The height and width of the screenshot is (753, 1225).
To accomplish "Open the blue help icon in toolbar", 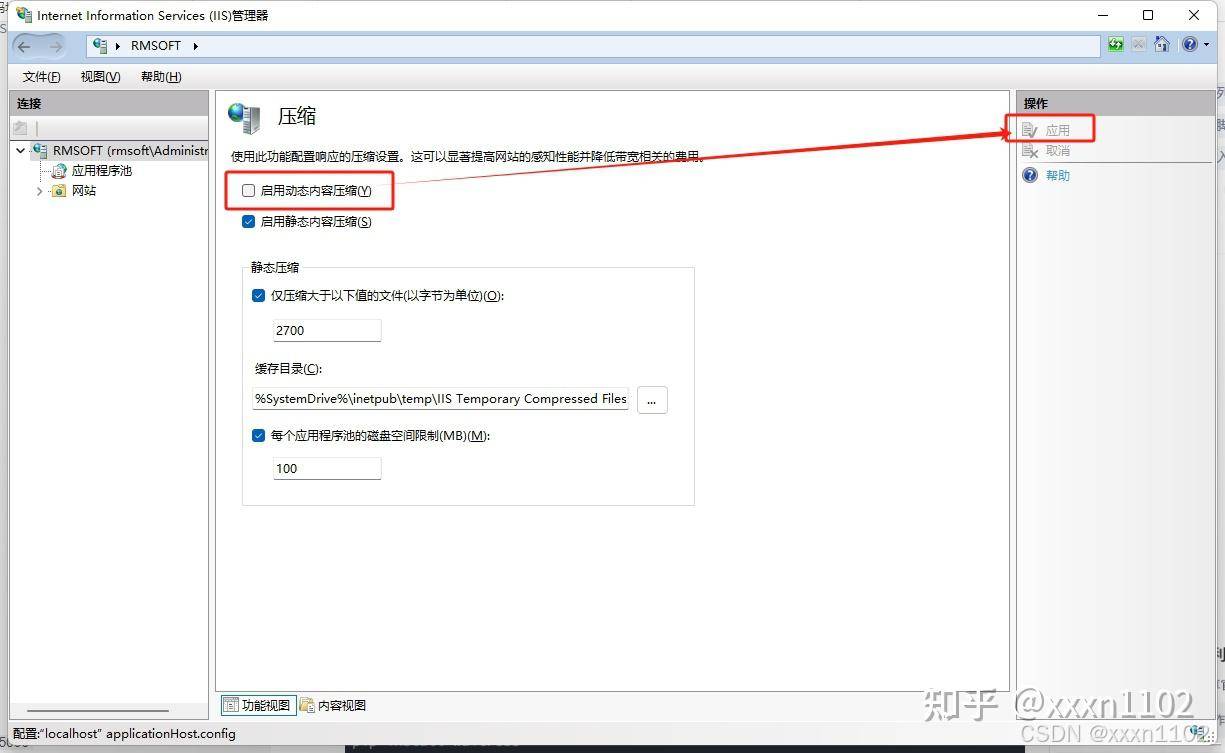I will coord(1189,45).
